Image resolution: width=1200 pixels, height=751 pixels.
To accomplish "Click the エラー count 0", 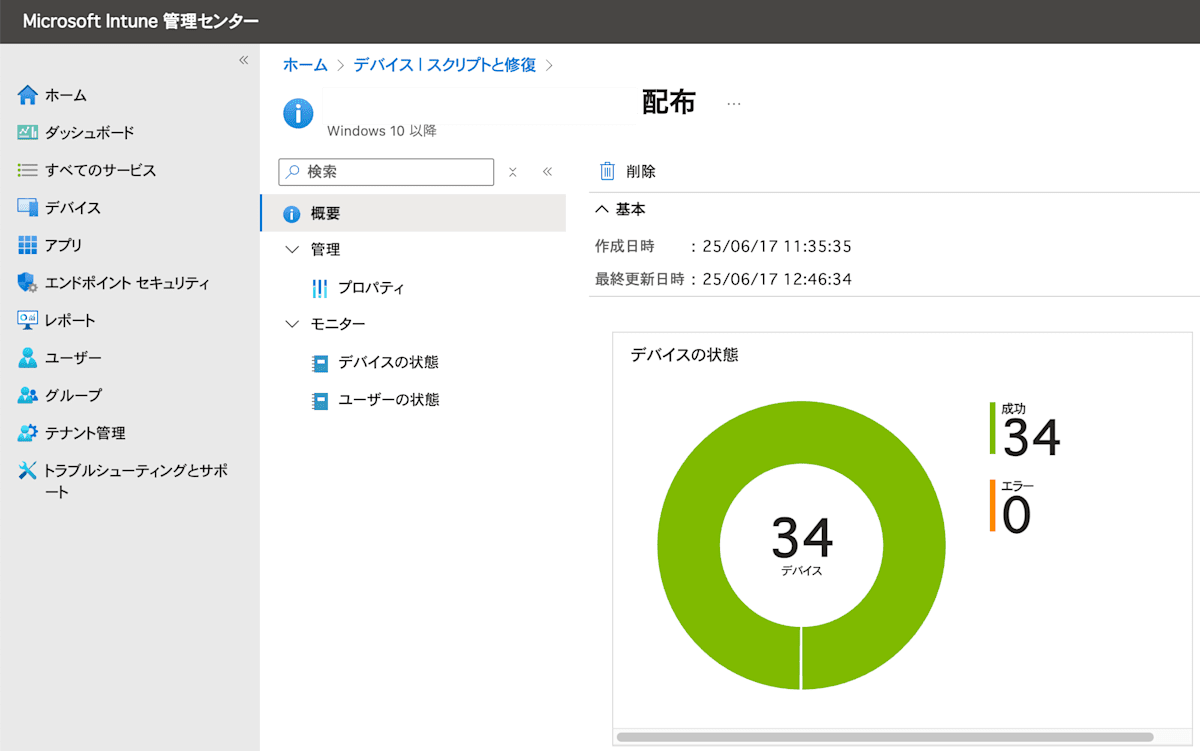I will click(1016, 515).
